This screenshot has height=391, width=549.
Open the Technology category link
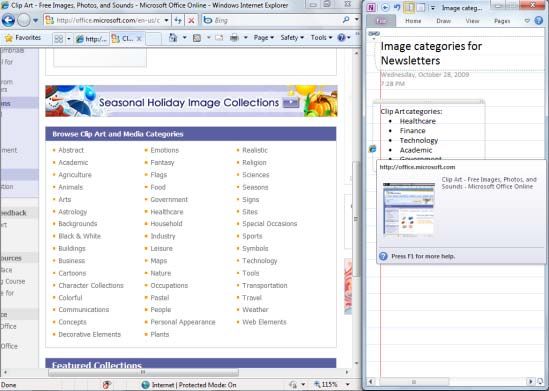tap(259, 261)
